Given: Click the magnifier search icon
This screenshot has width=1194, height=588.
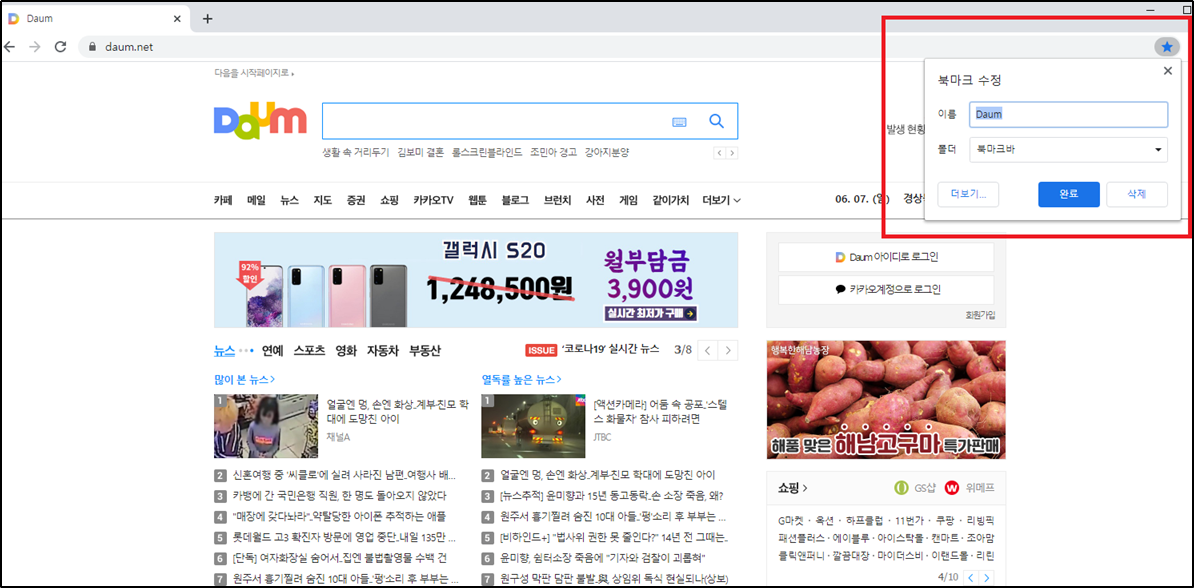Looking at the screenshot, I should coord(716,121).
